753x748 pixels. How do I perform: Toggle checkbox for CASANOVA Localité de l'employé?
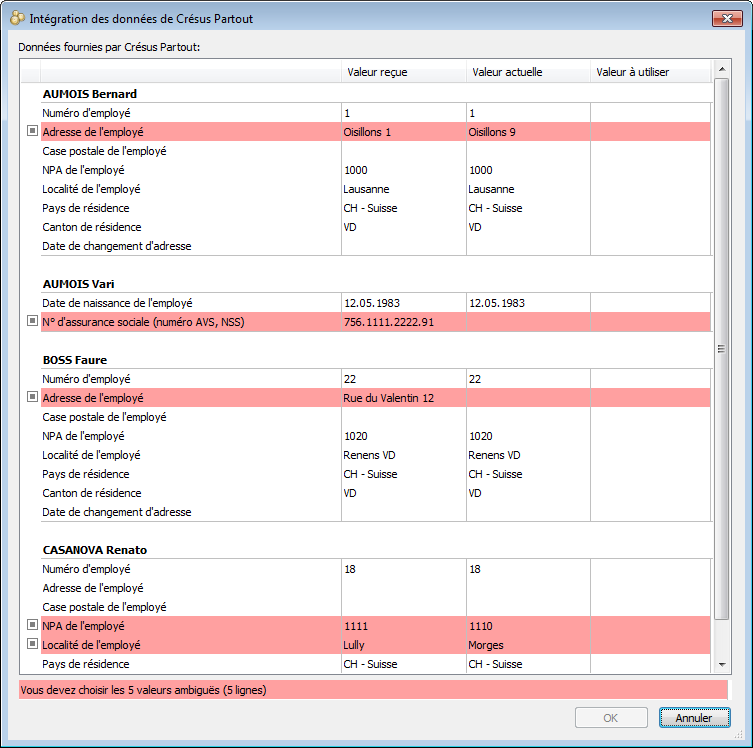pos(32,644)
